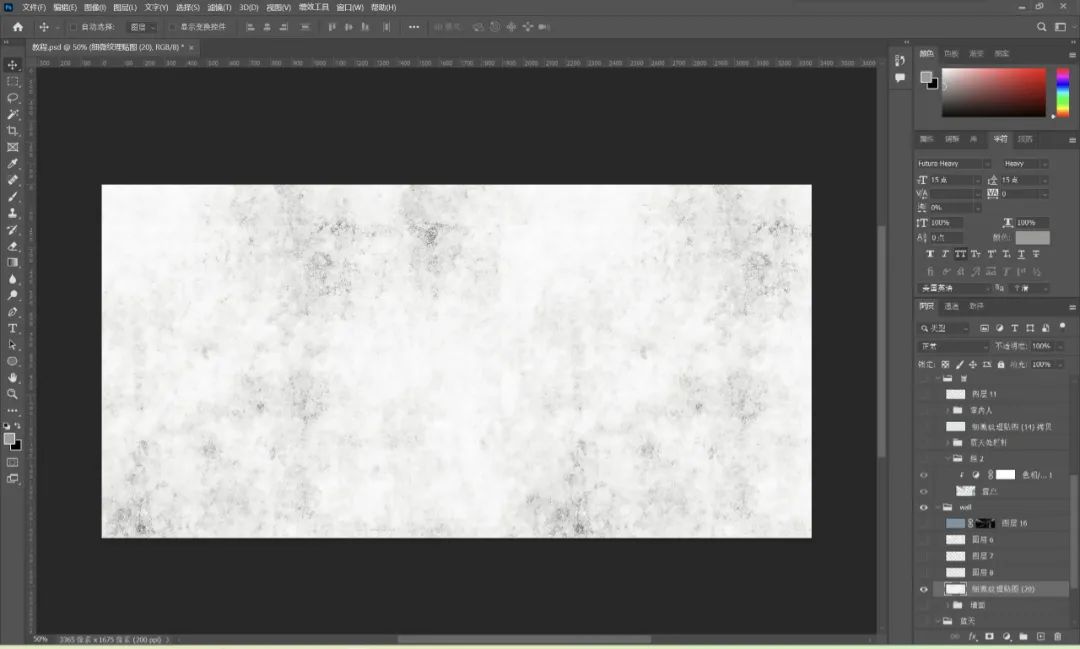Enable Show Transform Controls checkbox
This screenshot has height=649, width=1080.
click(172, 27)
